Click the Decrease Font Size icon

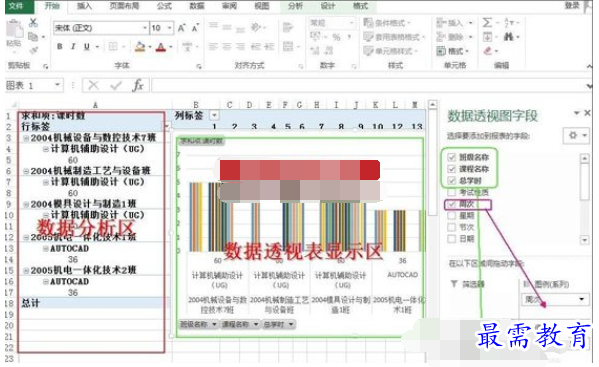[x=195, y=28]
